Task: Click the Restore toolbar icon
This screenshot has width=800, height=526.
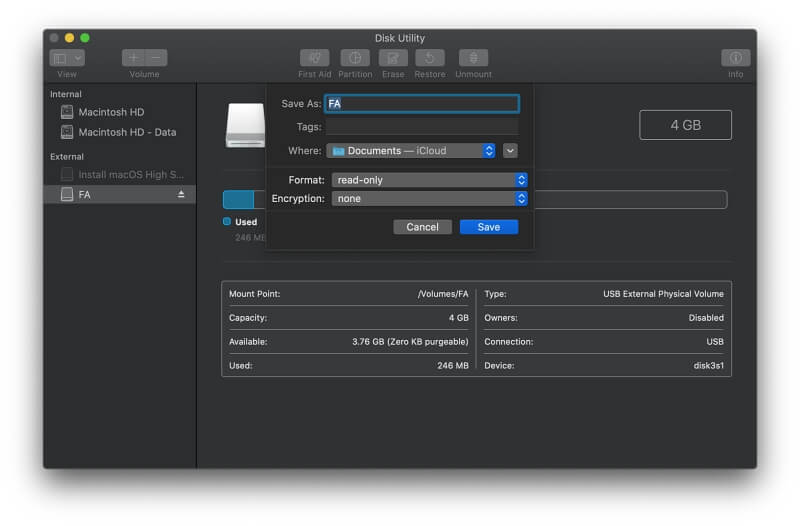Action: click(x=430, y=58)
